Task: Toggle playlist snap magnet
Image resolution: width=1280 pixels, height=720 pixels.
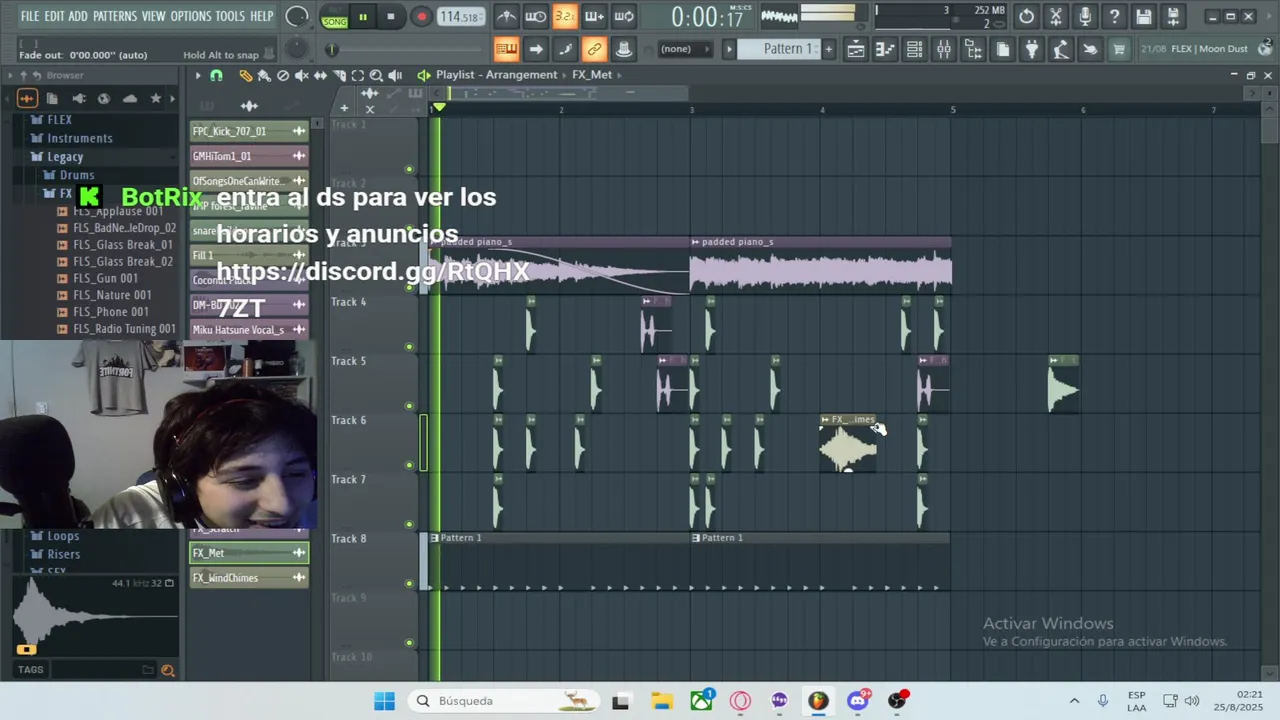Action: click(x=216, y=75)
